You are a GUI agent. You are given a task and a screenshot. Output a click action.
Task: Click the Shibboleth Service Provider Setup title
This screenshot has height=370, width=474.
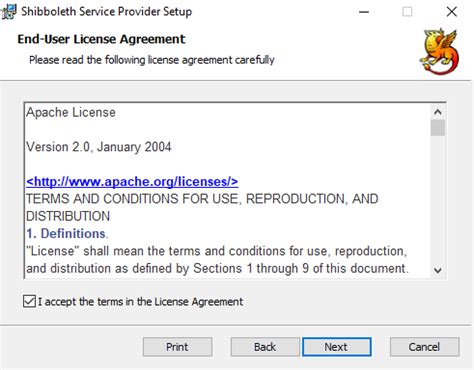point(107,12)
